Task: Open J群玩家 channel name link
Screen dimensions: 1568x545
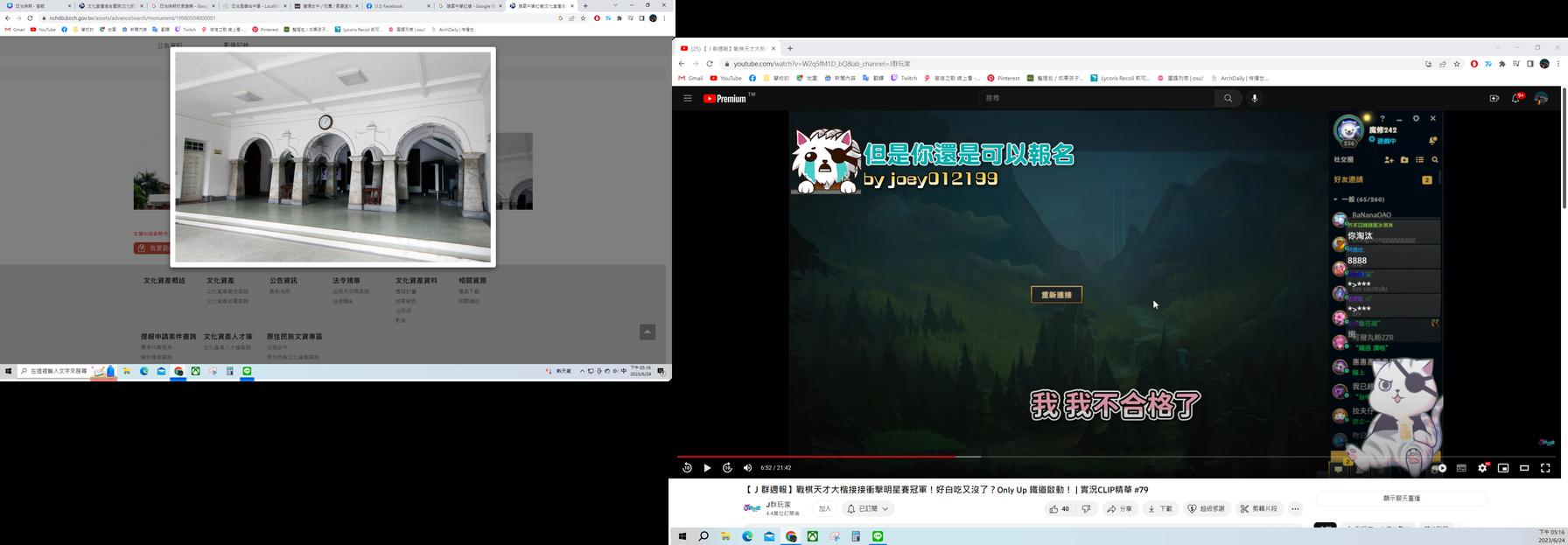Action: 779,505
